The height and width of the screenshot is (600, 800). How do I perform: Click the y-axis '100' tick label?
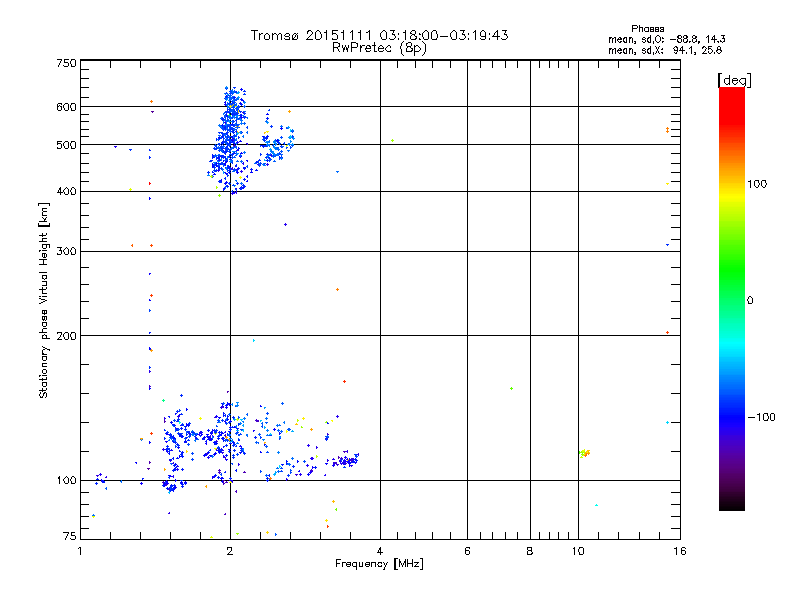pyautogui.click(x=67, y=481)
